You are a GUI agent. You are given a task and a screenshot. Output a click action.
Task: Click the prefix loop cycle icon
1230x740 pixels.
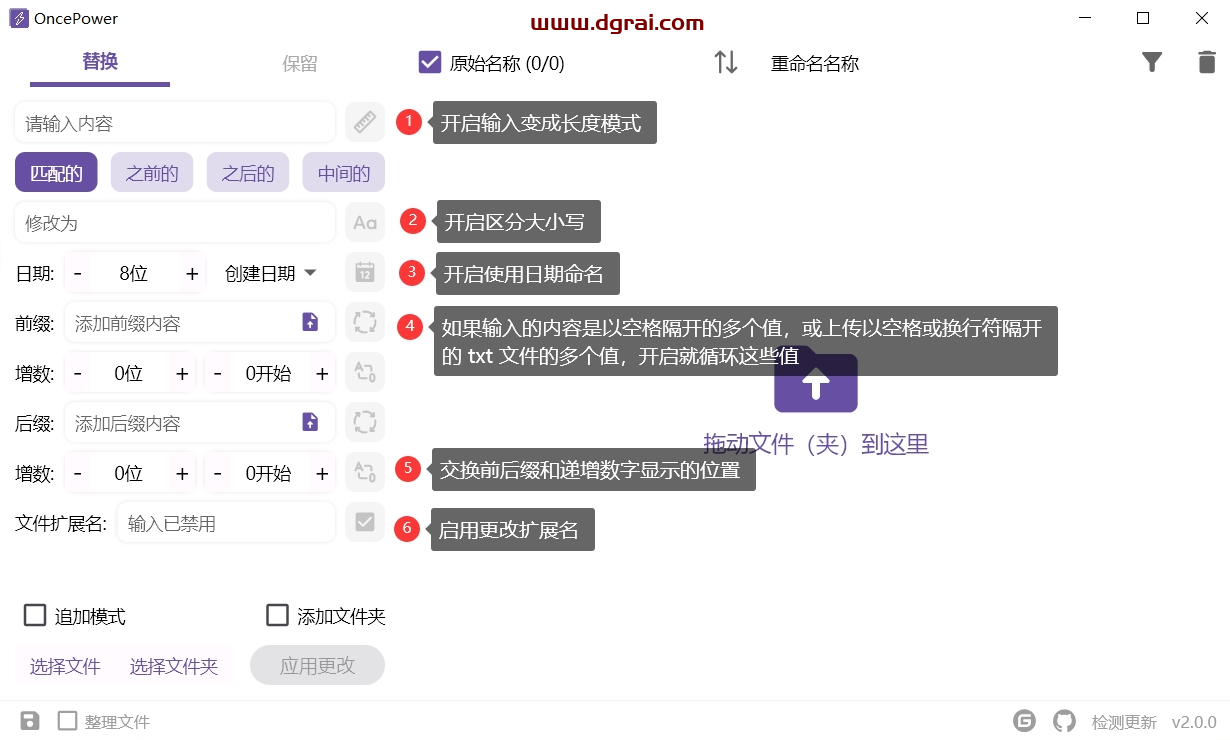(365, 322)
